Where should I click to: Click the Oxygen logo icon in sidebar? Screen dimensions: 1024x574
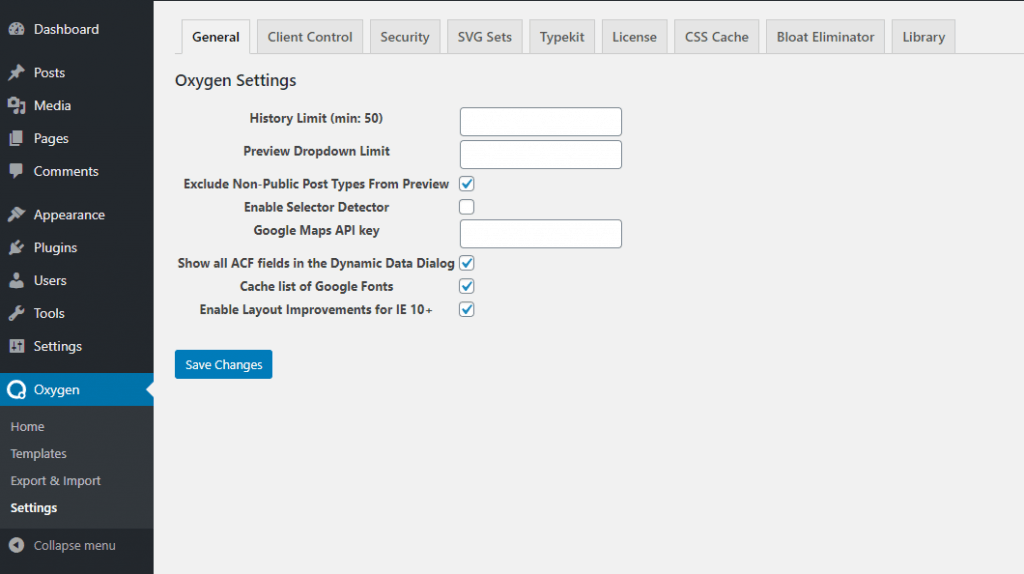coord(16,390)
